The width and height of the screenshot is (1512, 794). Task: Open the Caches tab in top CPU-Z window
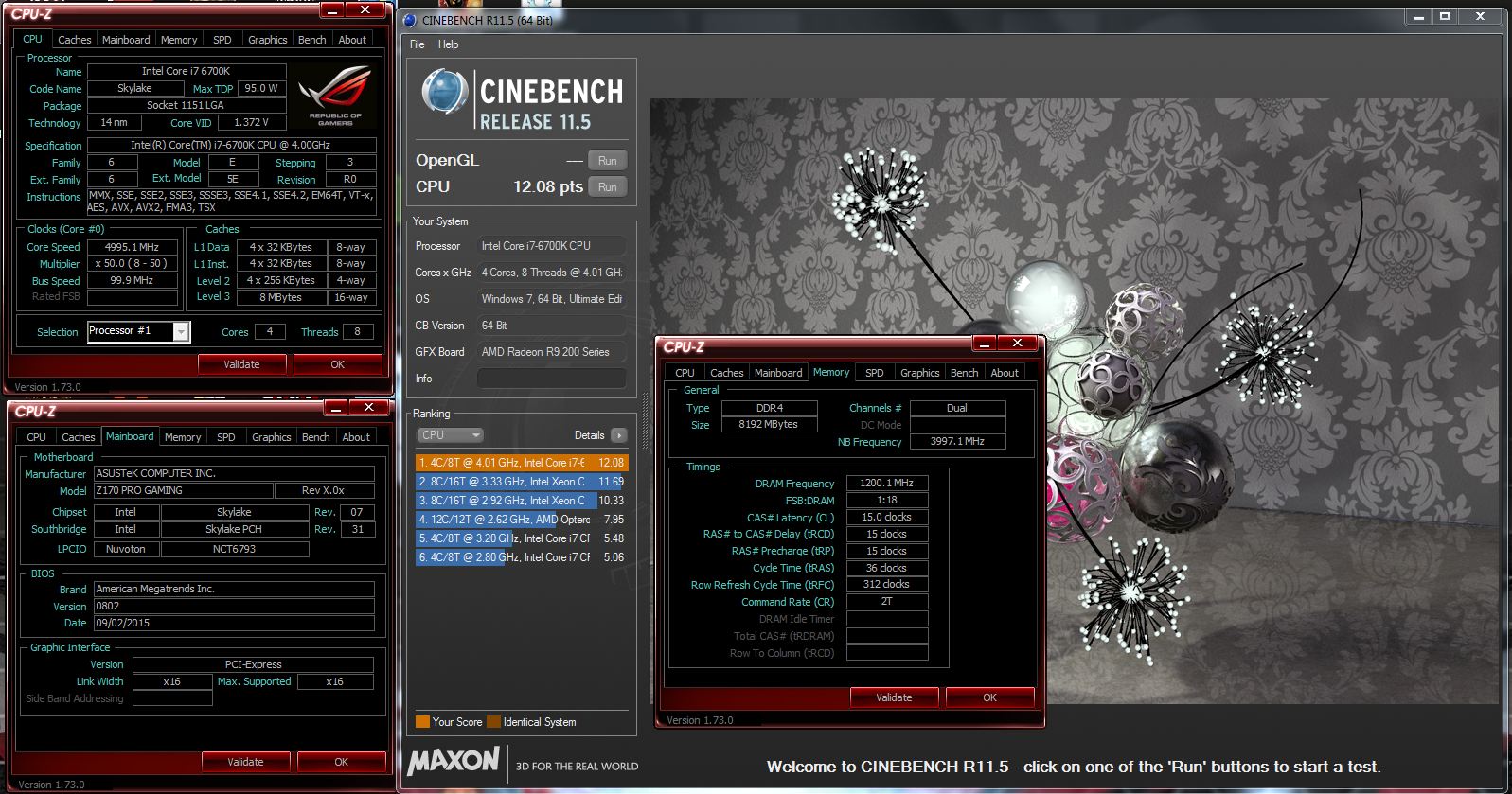pos(74,40)
